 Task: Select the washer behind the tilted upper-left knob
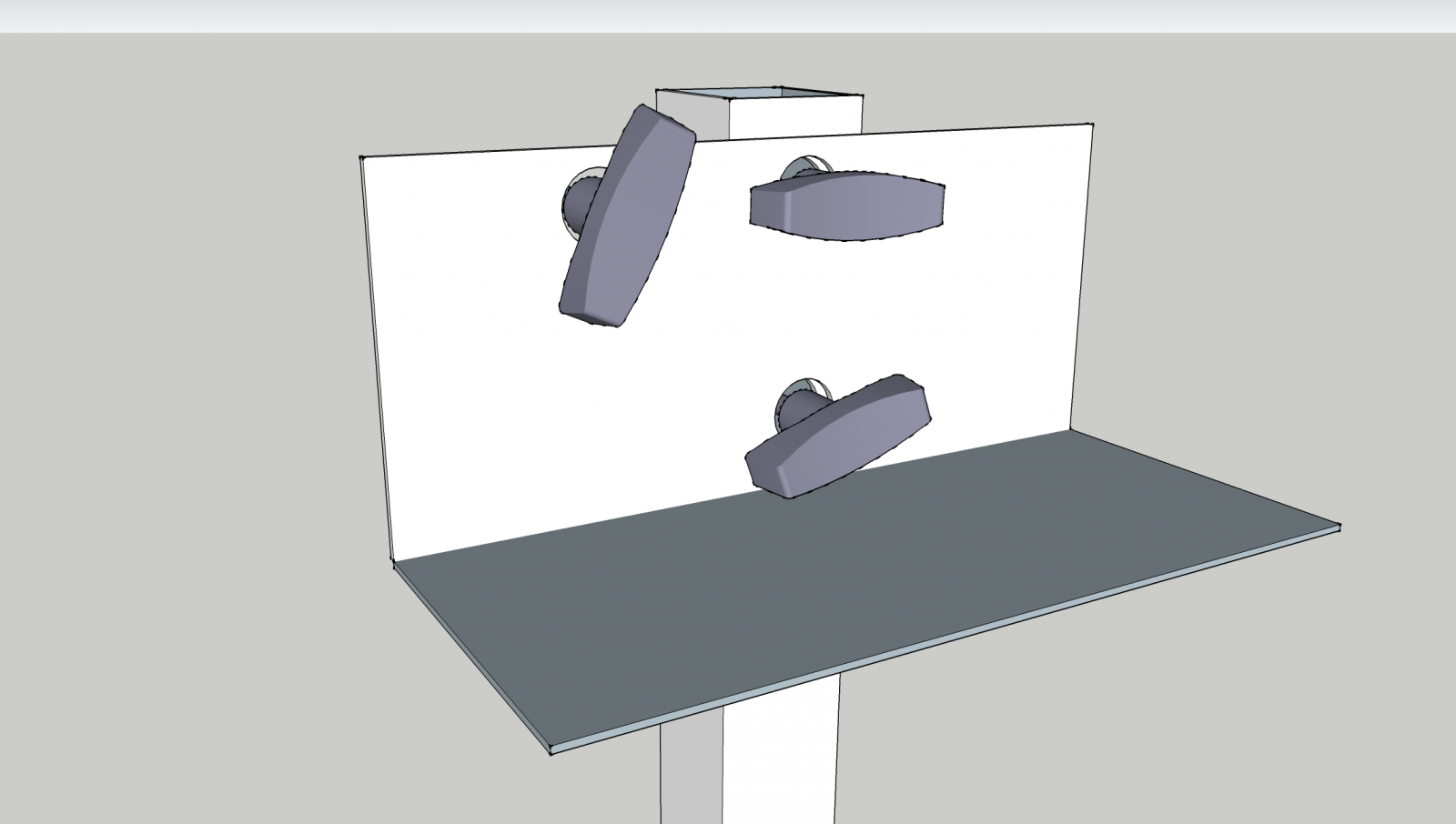[579, 205]
